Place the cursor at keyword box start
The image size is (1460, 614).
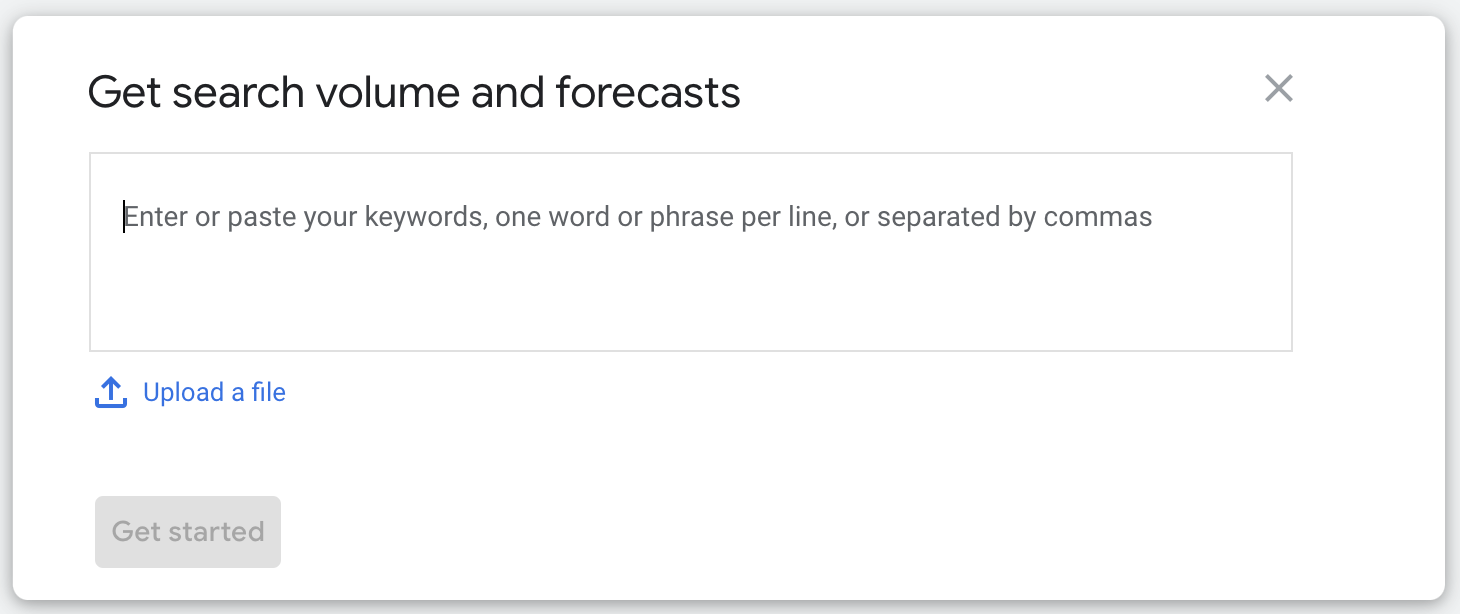[x=124, y=217]
